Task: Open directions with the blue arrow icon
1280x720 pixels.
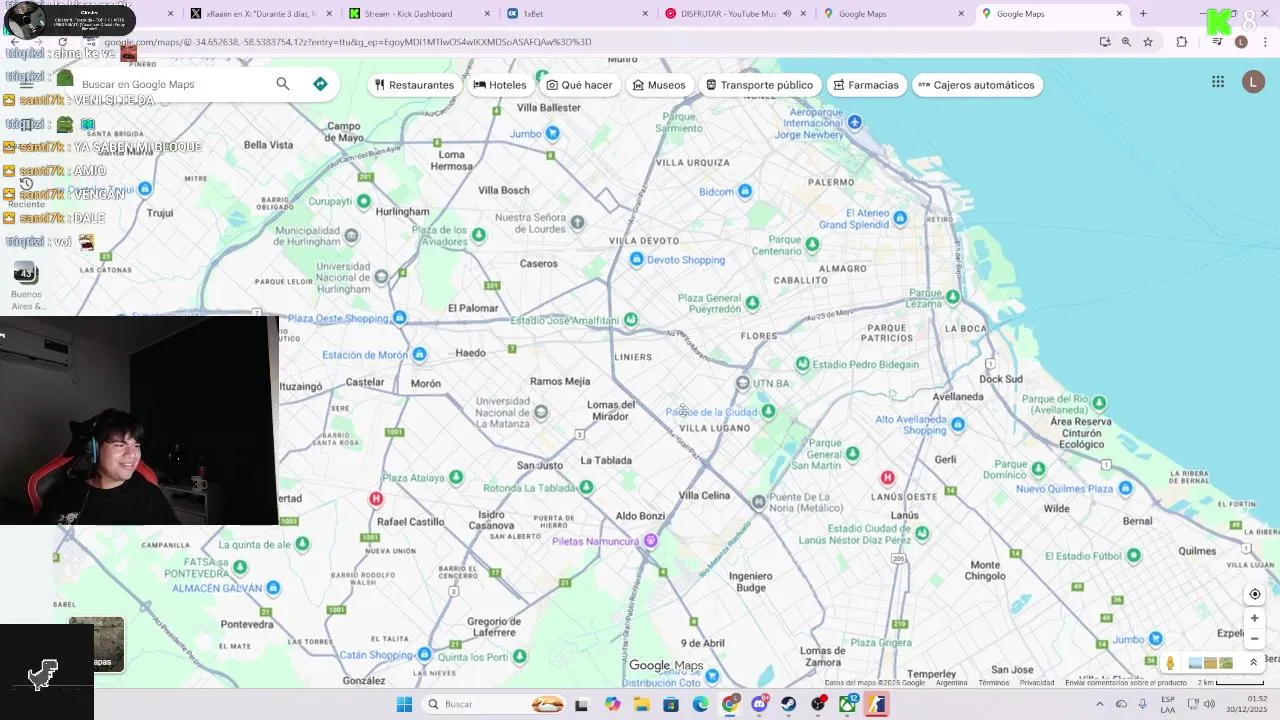Action: click(x=320, y=84)
